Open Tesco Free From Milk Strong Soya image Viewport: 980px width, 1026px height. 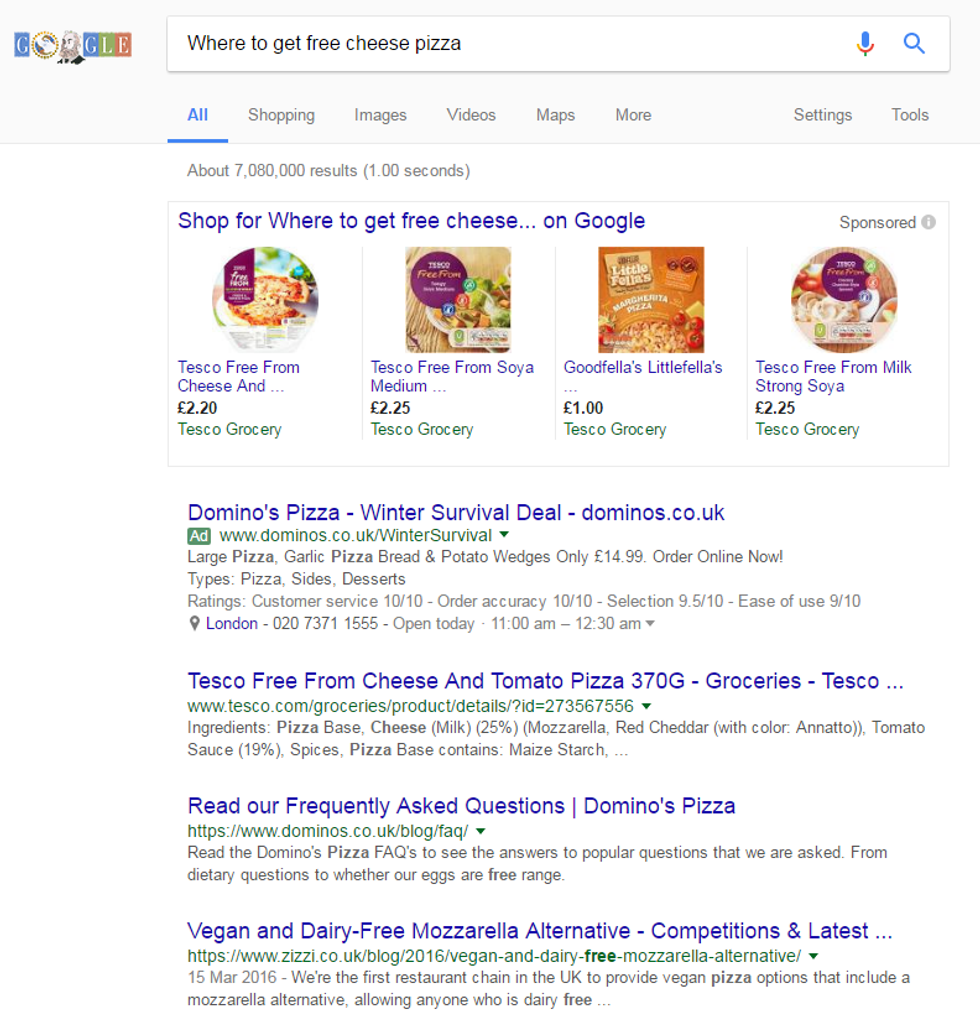click(843, 300)
